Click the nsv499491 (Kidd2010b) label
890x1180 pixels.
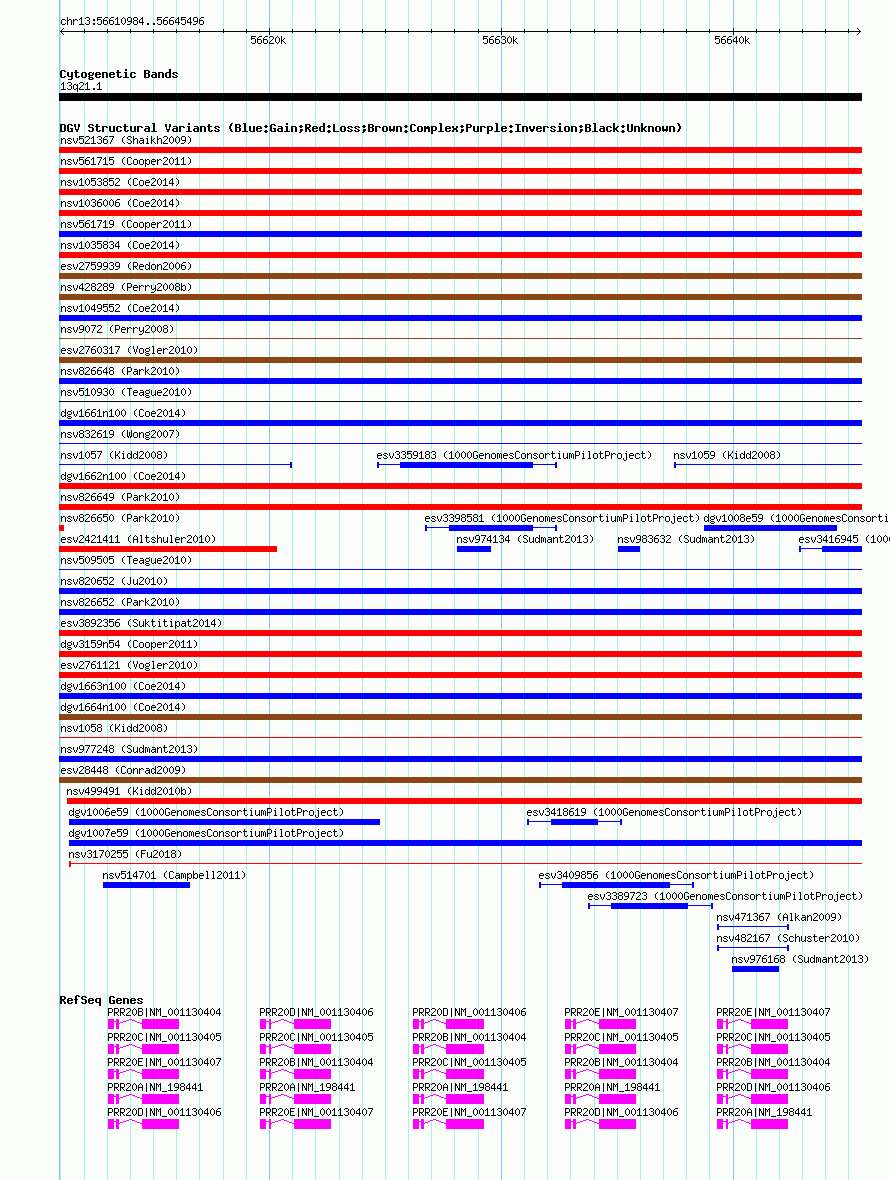[129, 792]
